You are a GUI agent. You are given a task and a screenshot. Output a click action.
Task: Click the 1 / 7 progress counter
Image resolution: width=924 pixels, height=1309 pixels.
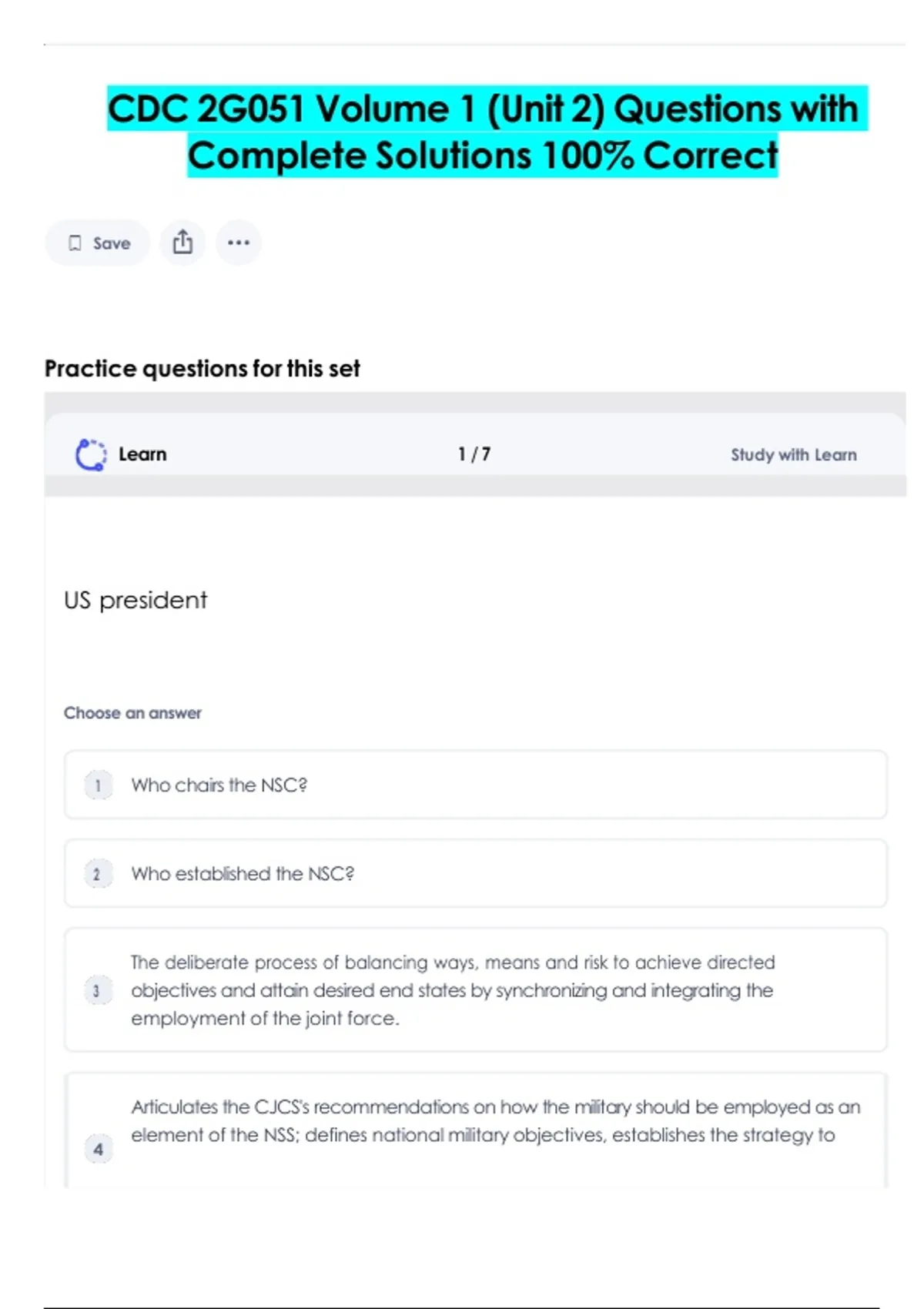point(474,454)
